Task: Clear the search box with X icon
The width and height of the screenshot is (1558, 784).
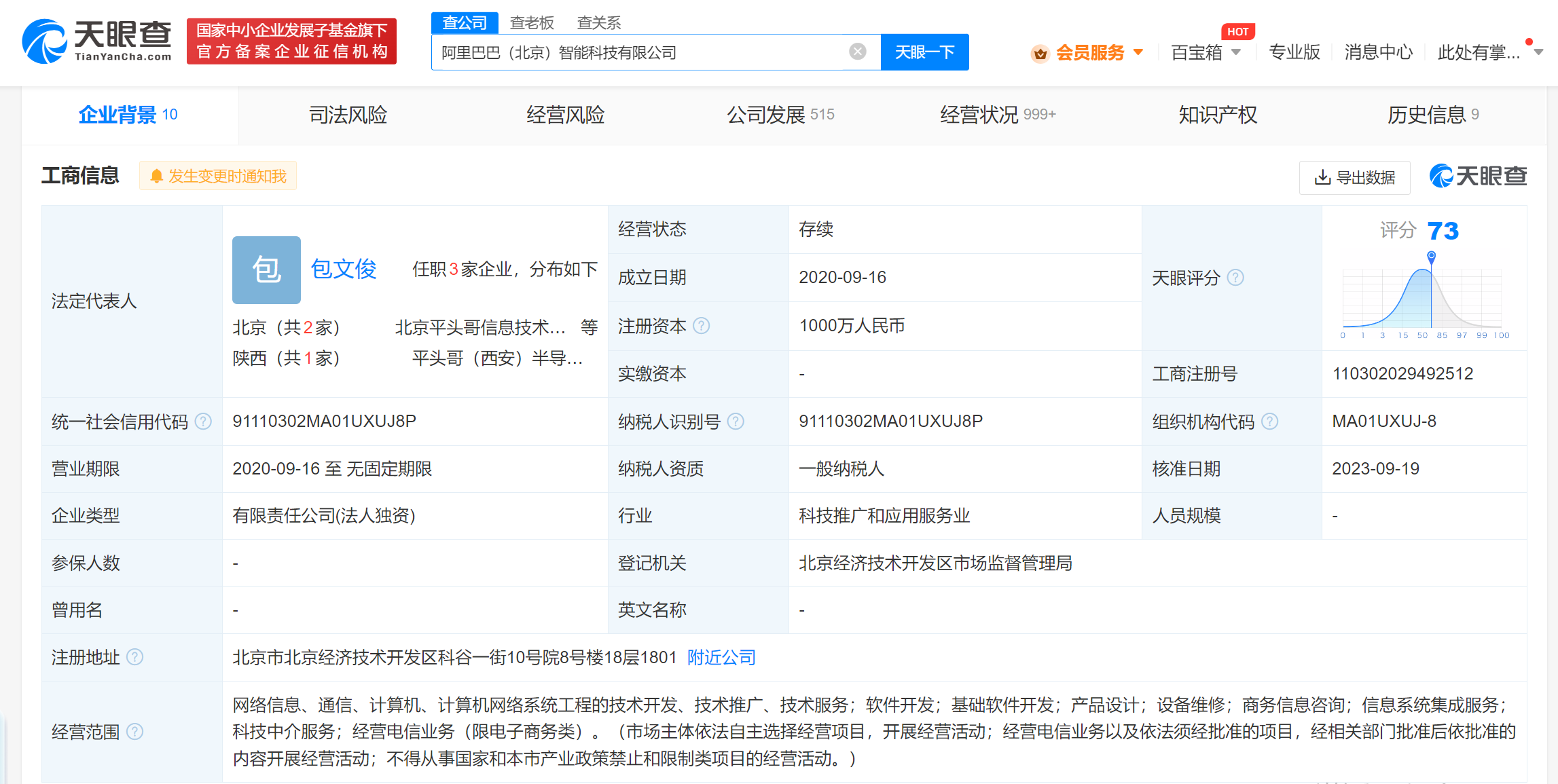Action: [858, 52]
